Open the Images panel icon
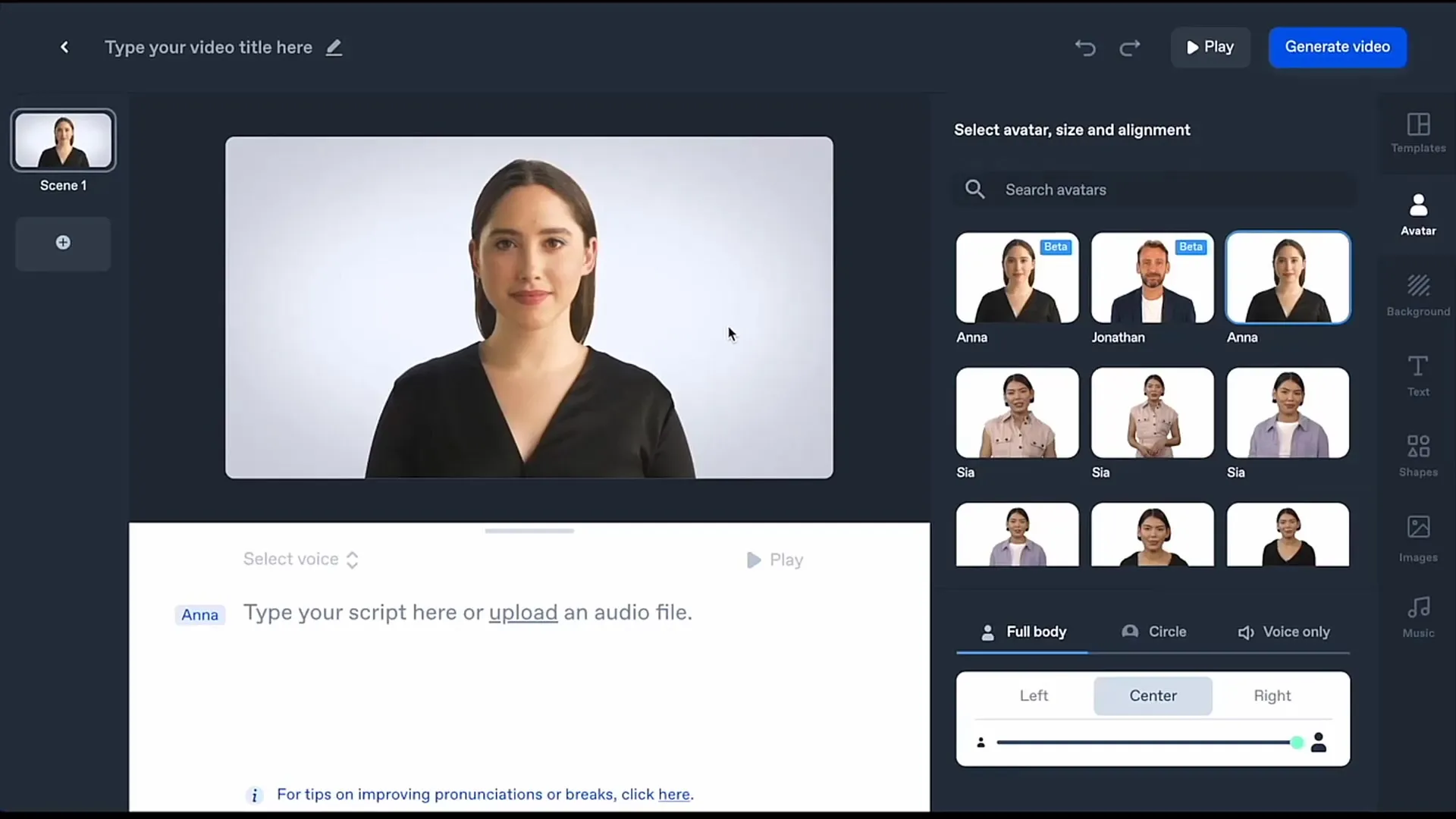This screenshot has height=819, width=1456. pos(1419,539)
